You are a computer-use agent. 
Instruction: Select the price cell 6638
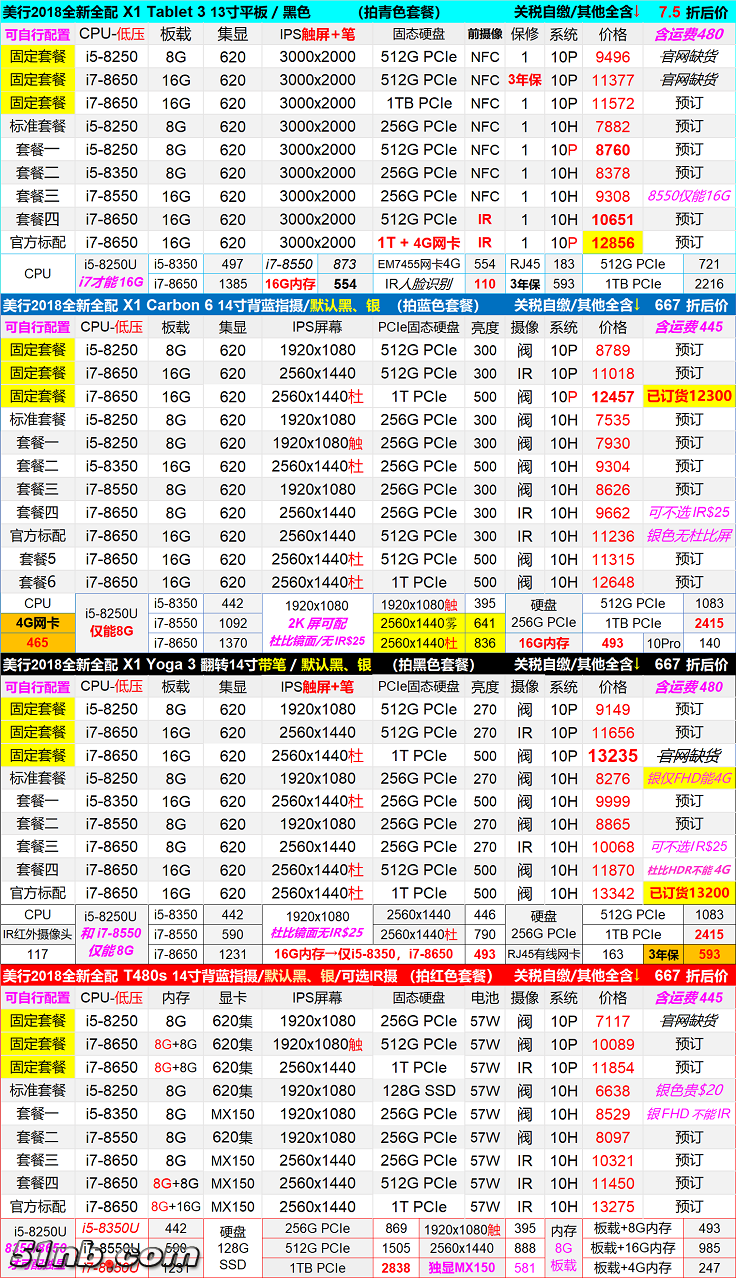coord(613,1091)
